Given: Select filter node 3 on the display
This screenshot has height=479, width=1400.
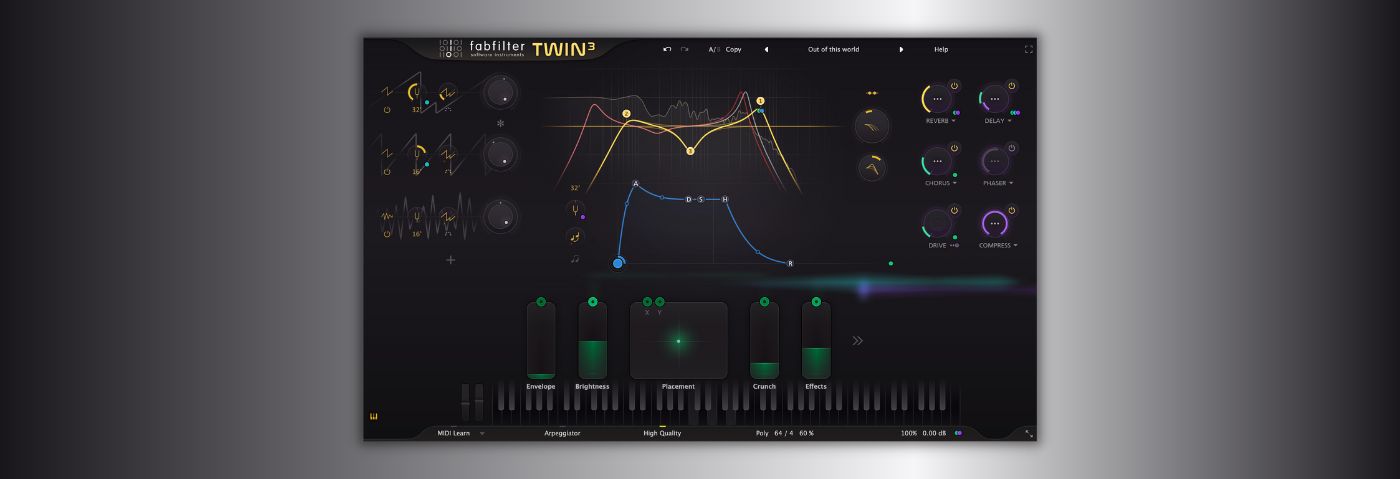Looking at the screenshot, I should tap(690, 151).
